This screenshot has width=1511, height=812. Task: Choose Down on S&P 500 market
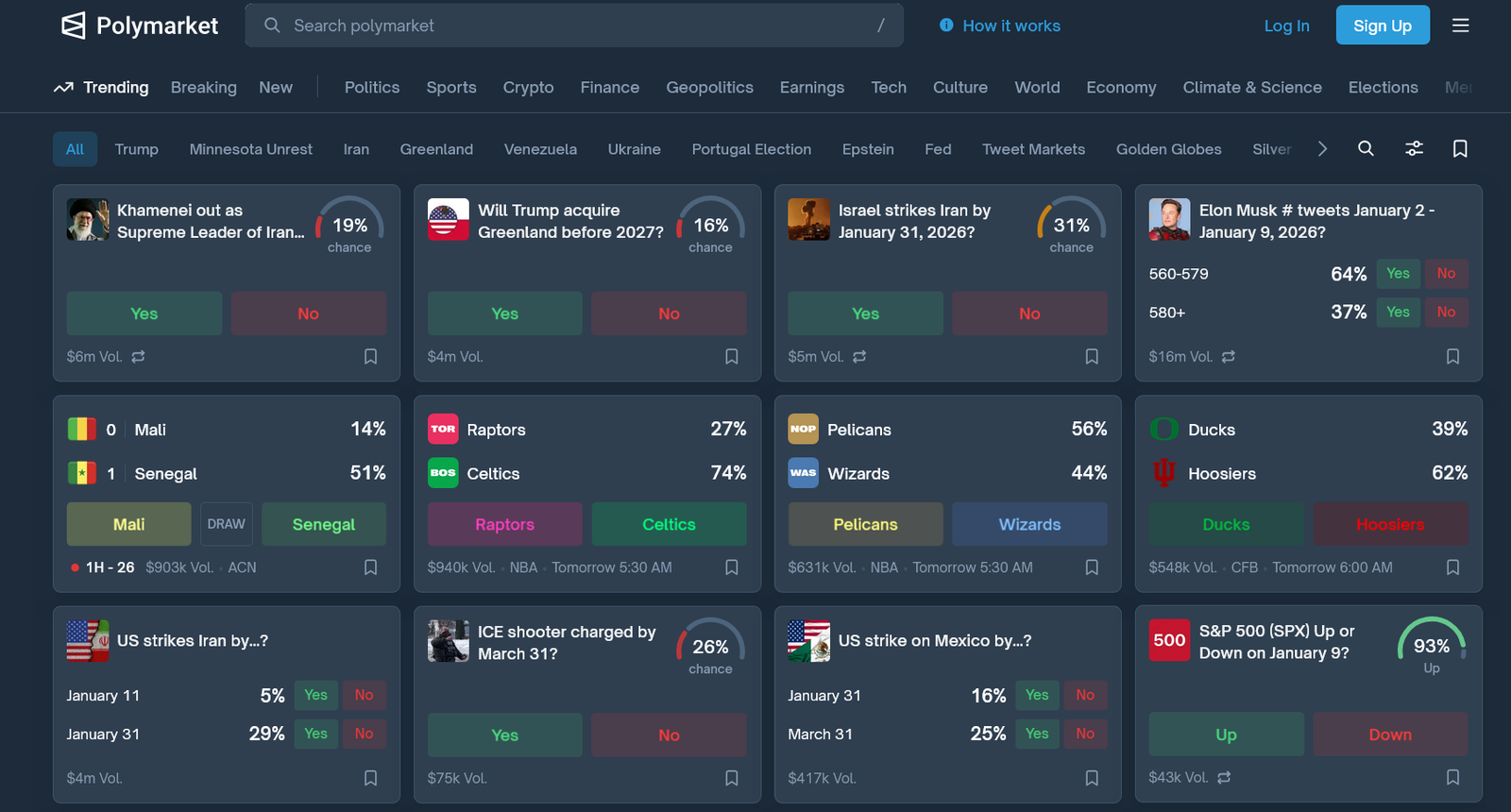coord(1390,735)
